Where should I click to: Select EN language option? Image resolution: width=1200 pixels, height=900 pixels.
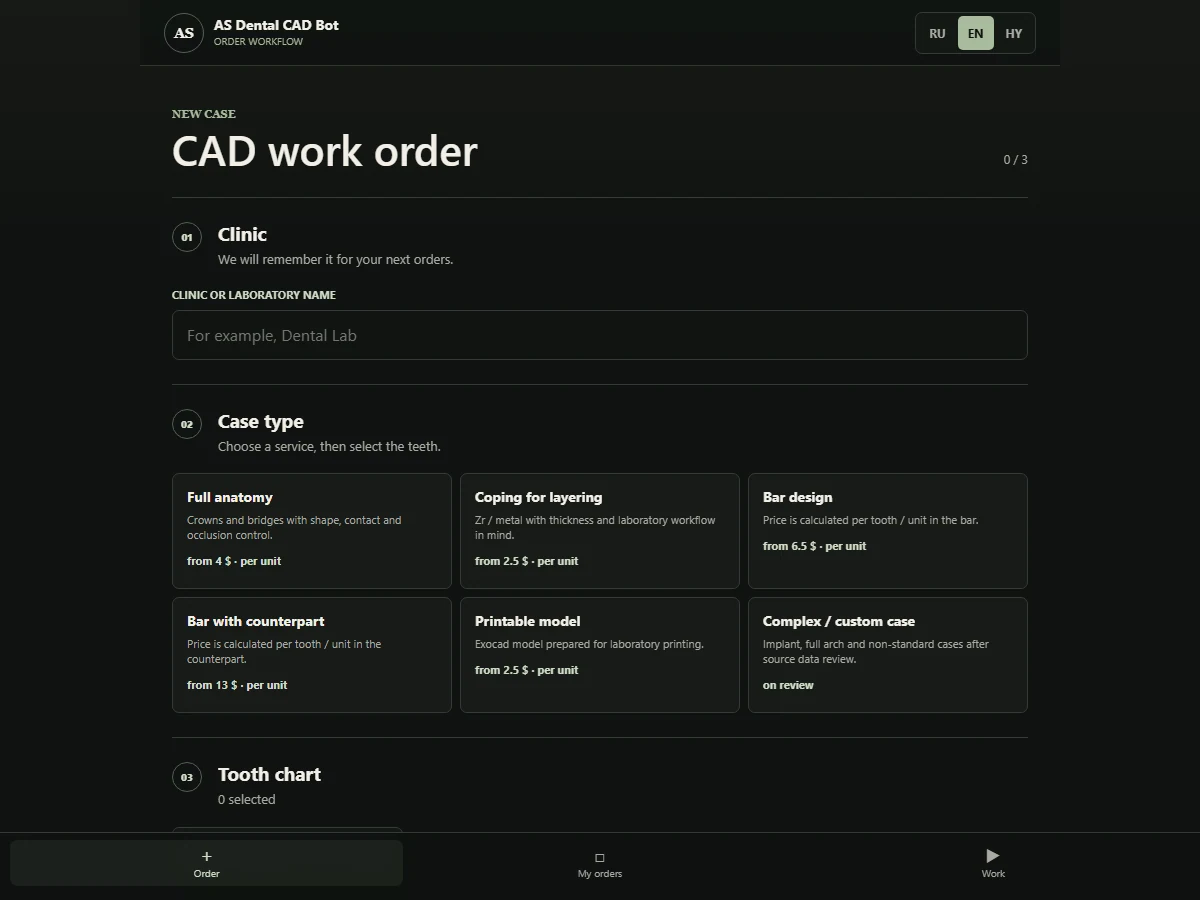[975, 33]
